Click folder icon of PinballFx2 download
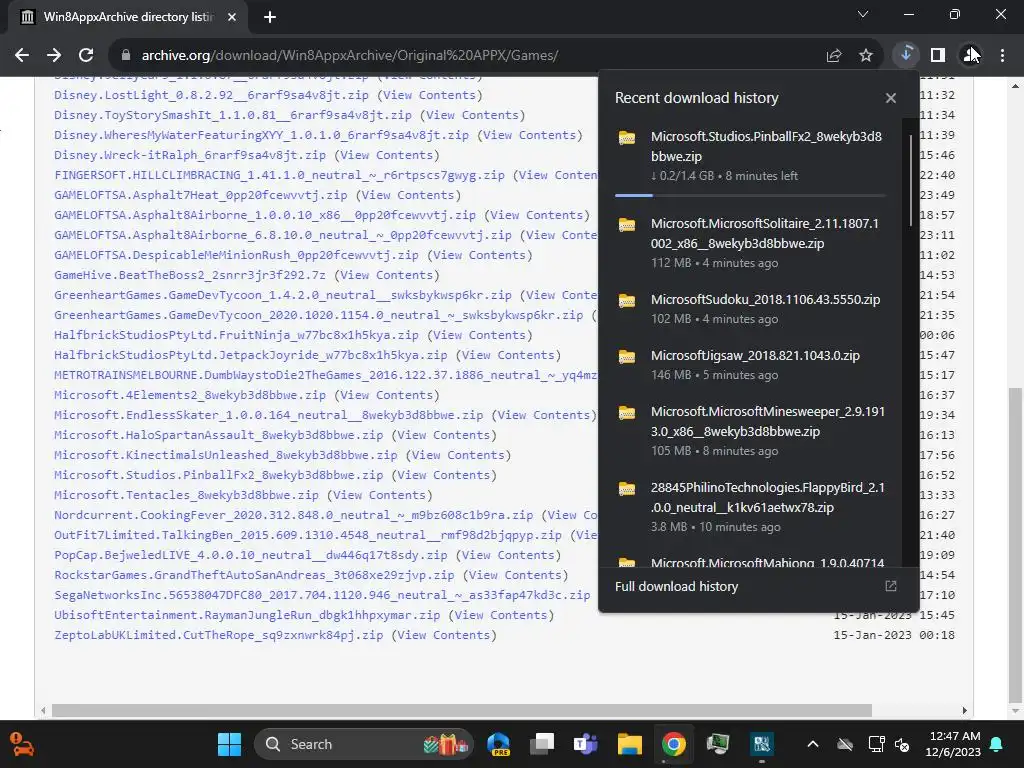This screenshot has width=1024, height=768. click(627, 137)
